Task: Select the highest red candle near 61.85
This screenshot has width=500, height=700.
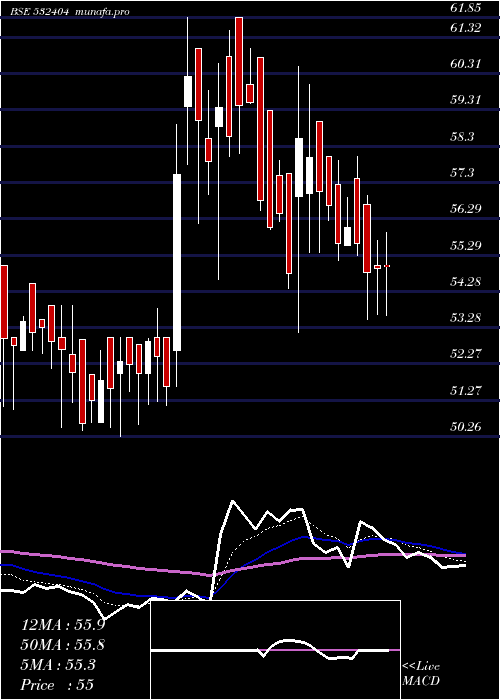Action: [239, 62]
